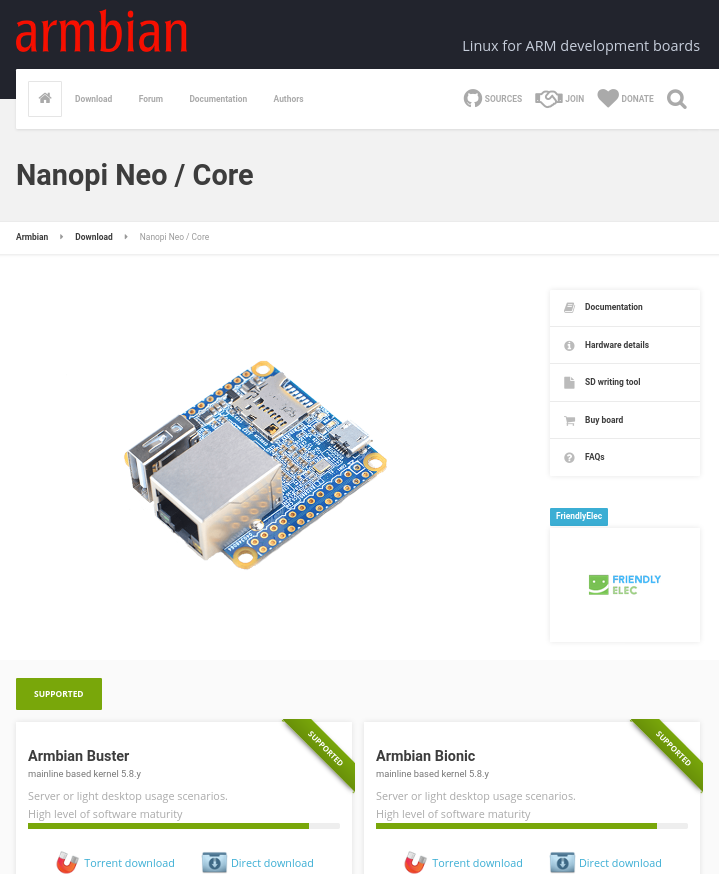This screenshot has width=719, height=874.
Task: Click the download icon for Bionic direct download
Action: [x=562, y=862]
